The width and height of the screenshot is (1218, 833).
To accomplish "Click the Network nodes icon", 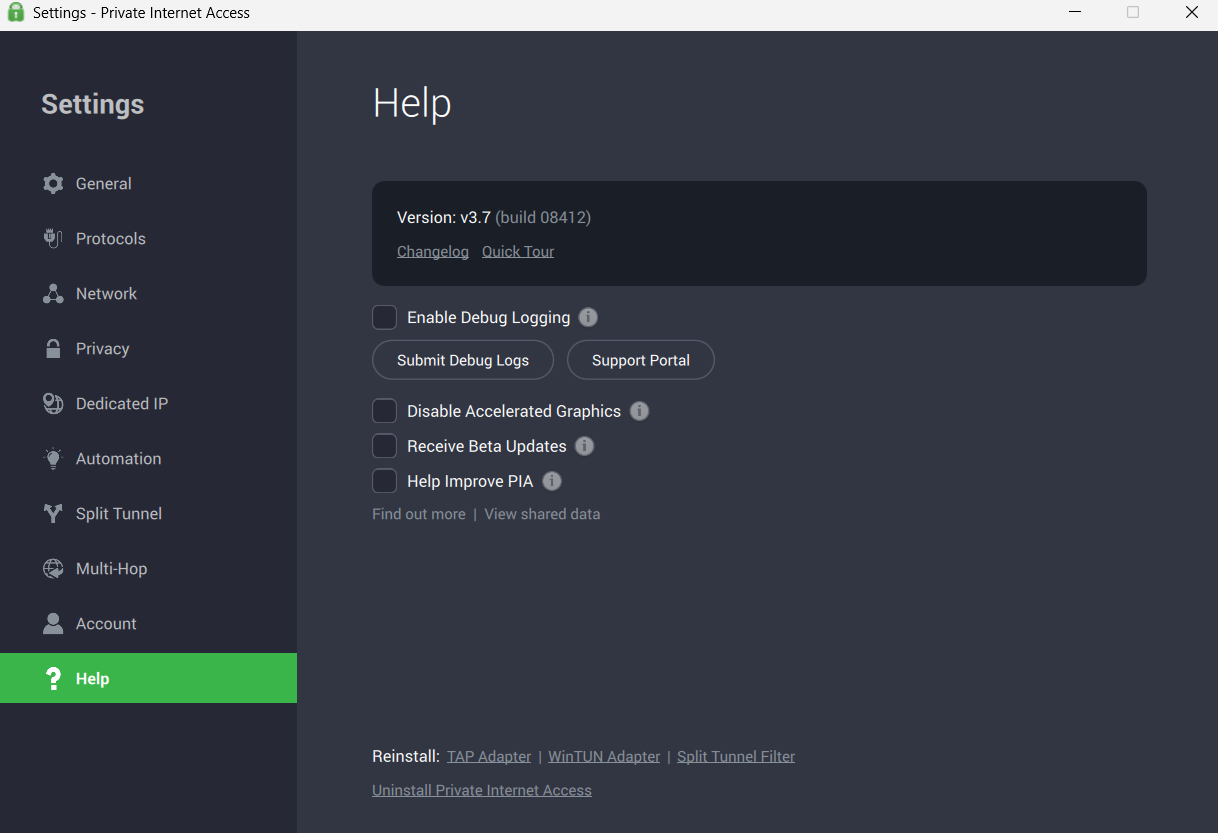I will [x=53, y=294].
